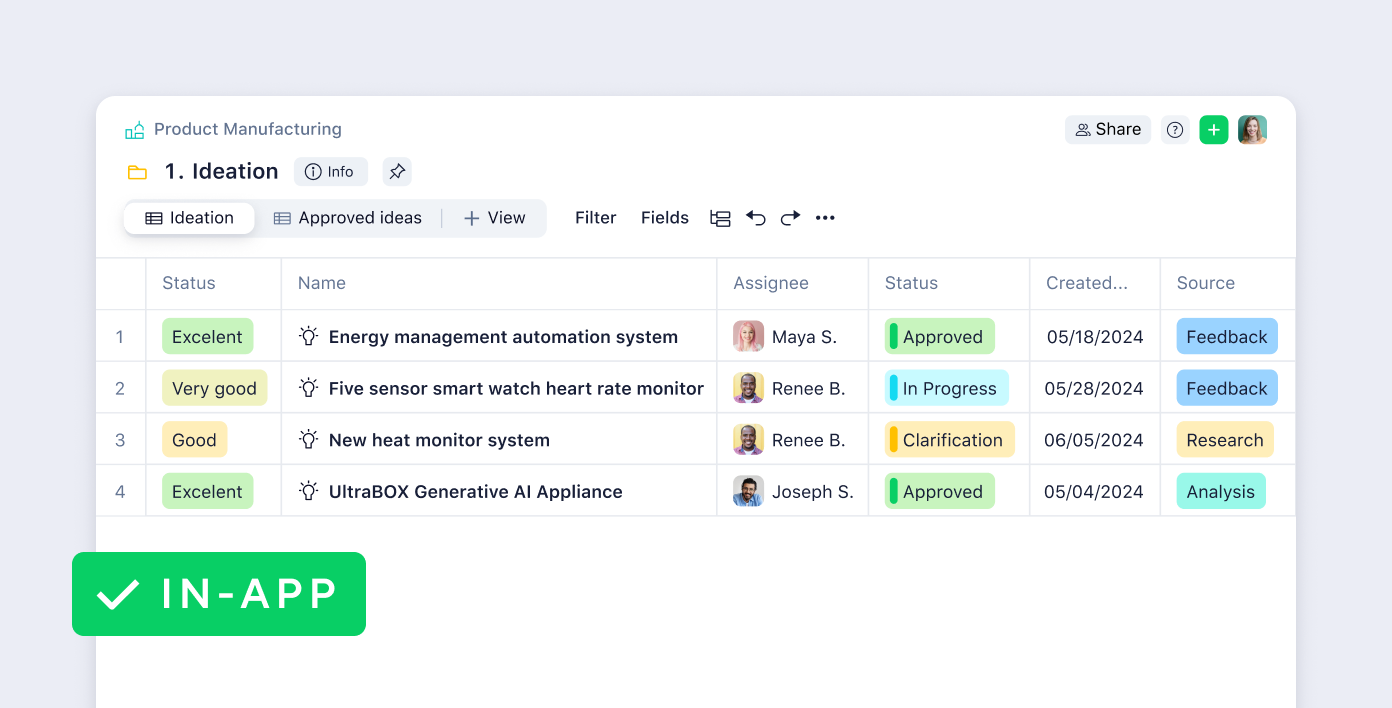Screen dimensions: 1392x708
Task: Open the user profile avatar
Action: tap(1252, 130)
